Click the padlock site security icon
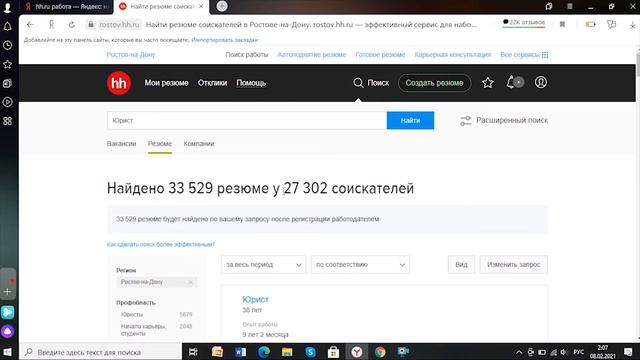640x360 pixels. (91, 24)
